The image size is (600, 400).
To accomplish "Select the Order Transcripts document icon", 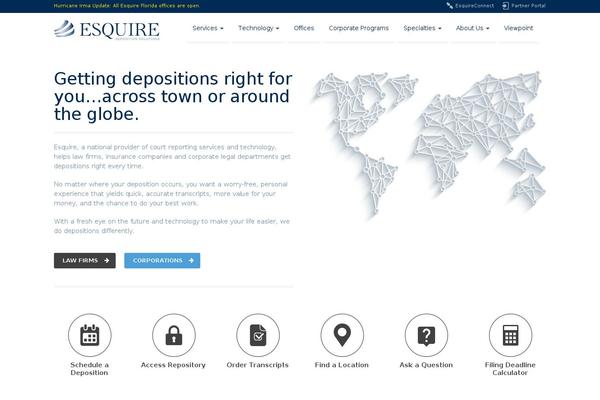I will [x=258, y=335].
